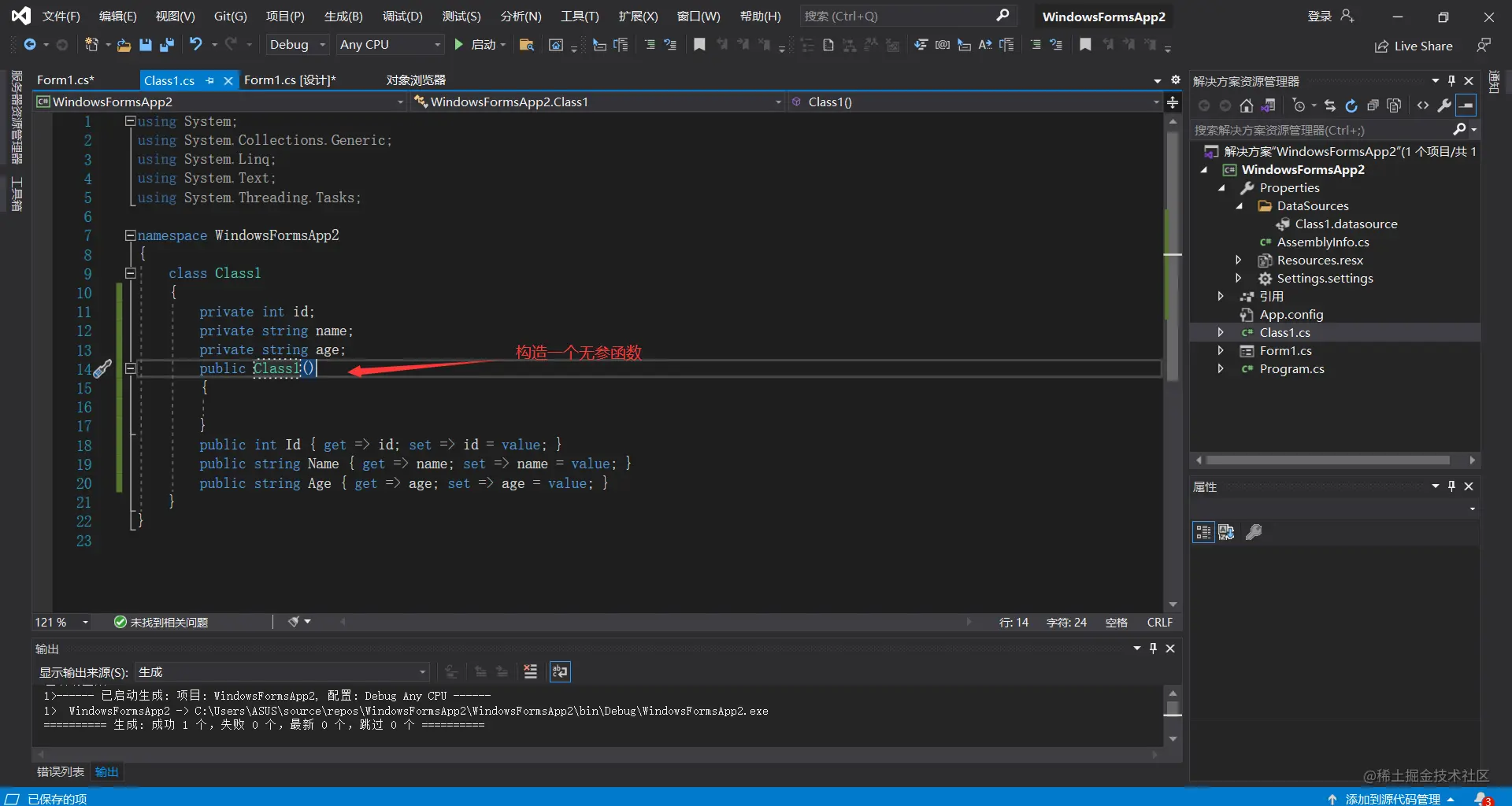
Task: Toggle Preview Selected Items button
Action: 1466,105
